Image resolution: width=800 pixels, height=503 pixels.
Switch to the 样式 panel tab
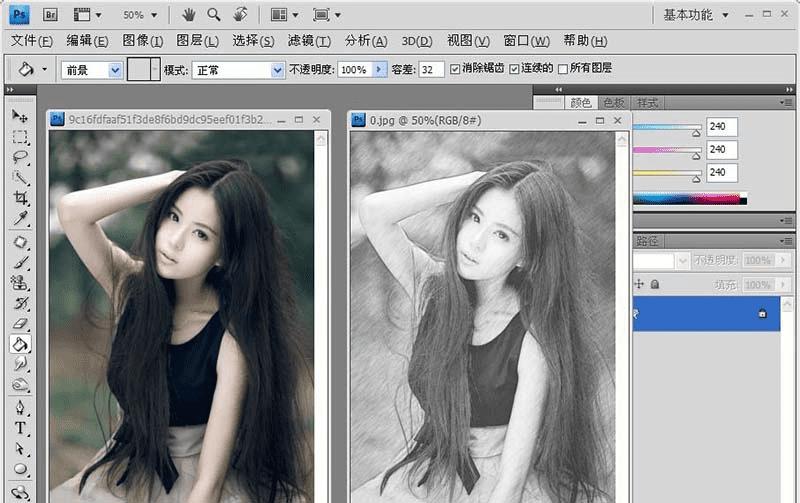click(648, 102)
